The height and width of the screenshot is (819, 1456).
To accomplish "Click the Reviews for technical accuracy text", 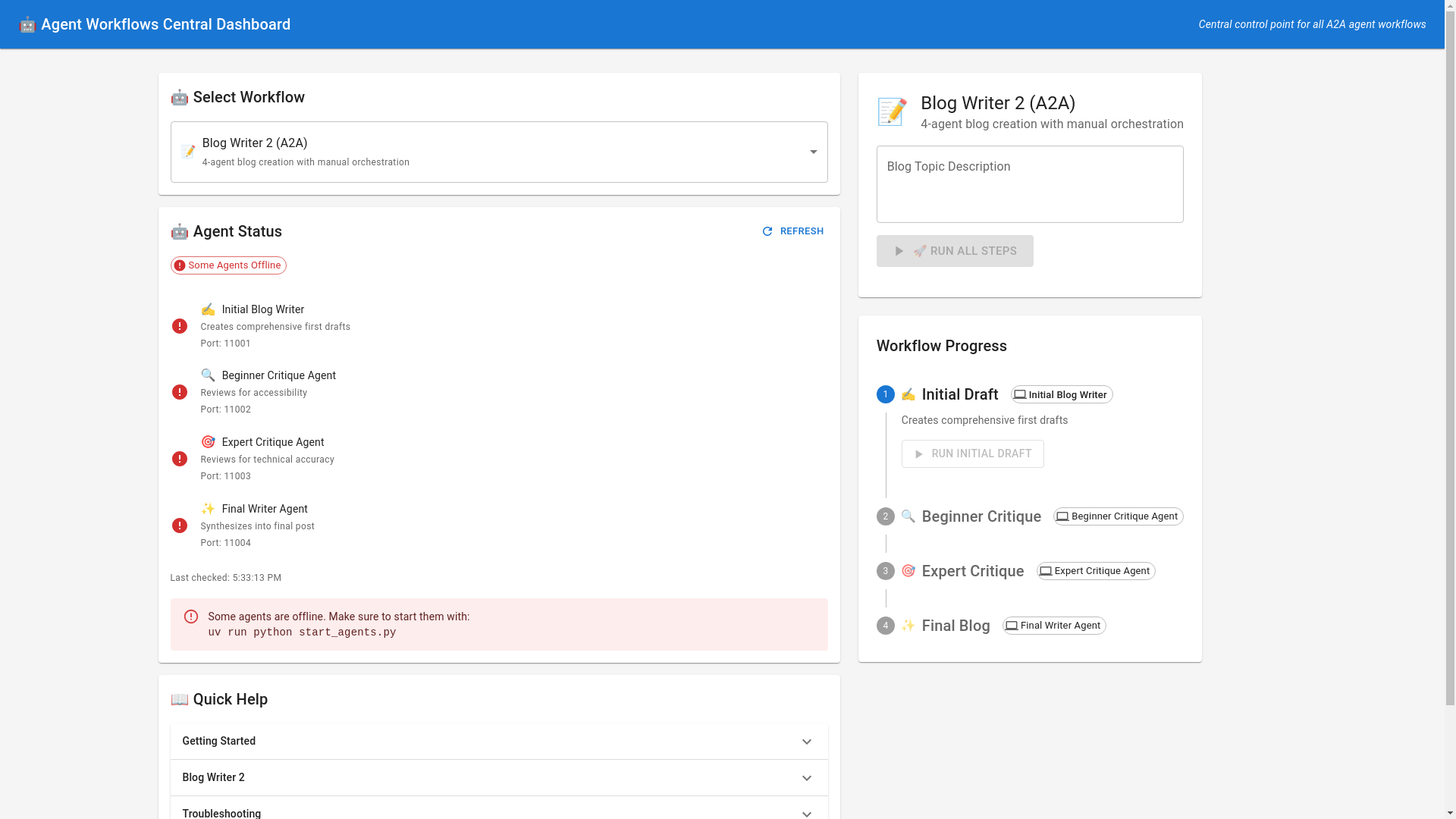I will [x=268, y=460].
